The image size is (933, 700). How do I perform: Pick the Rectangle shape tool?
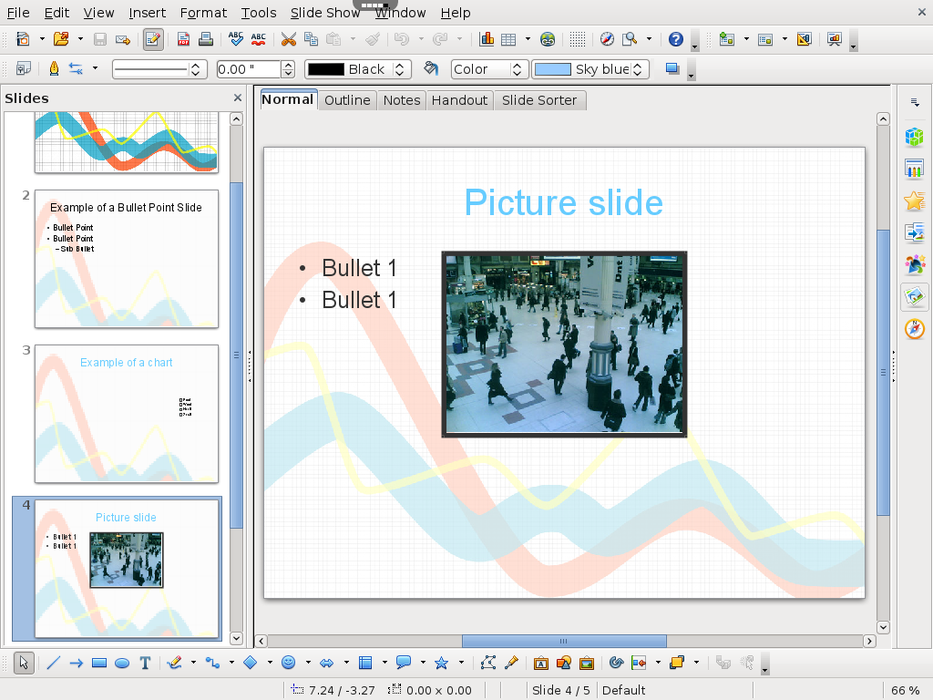(x=99, y=662)
